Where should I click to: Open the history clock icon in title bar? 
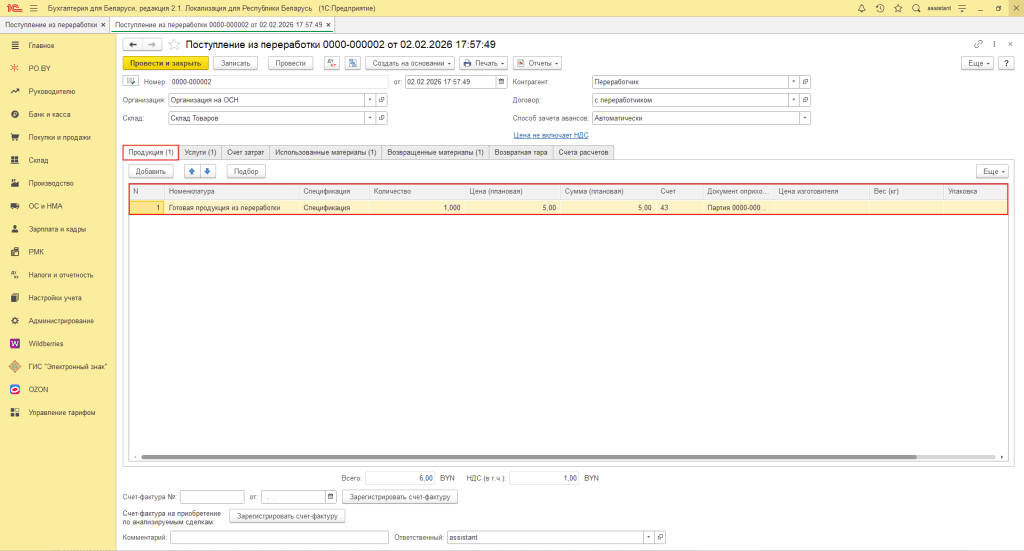click(880, 8)
